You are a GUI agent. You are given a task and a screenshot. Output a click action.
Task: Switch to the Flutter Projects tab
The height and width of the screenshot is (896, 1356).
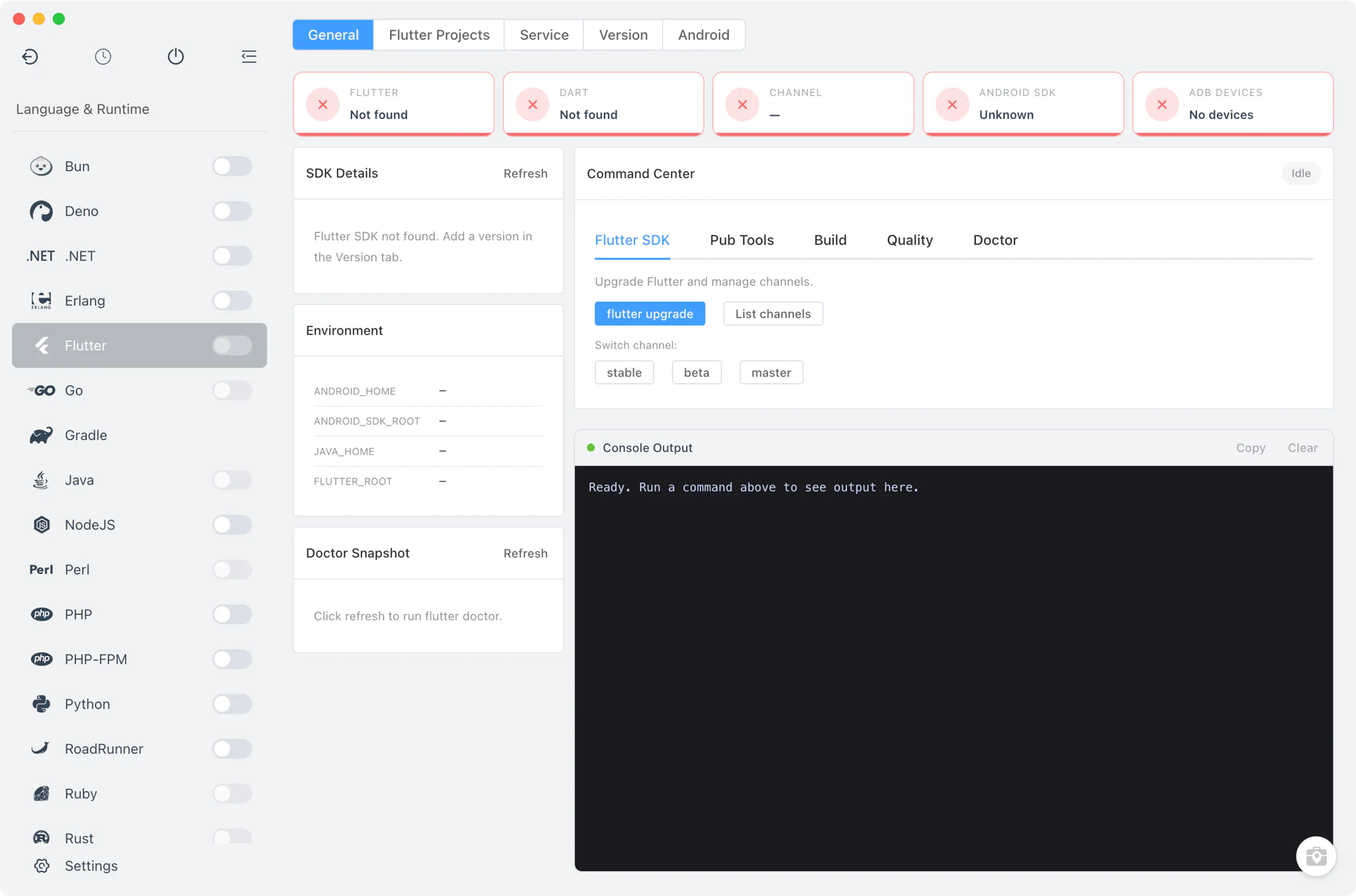point(439,35)
